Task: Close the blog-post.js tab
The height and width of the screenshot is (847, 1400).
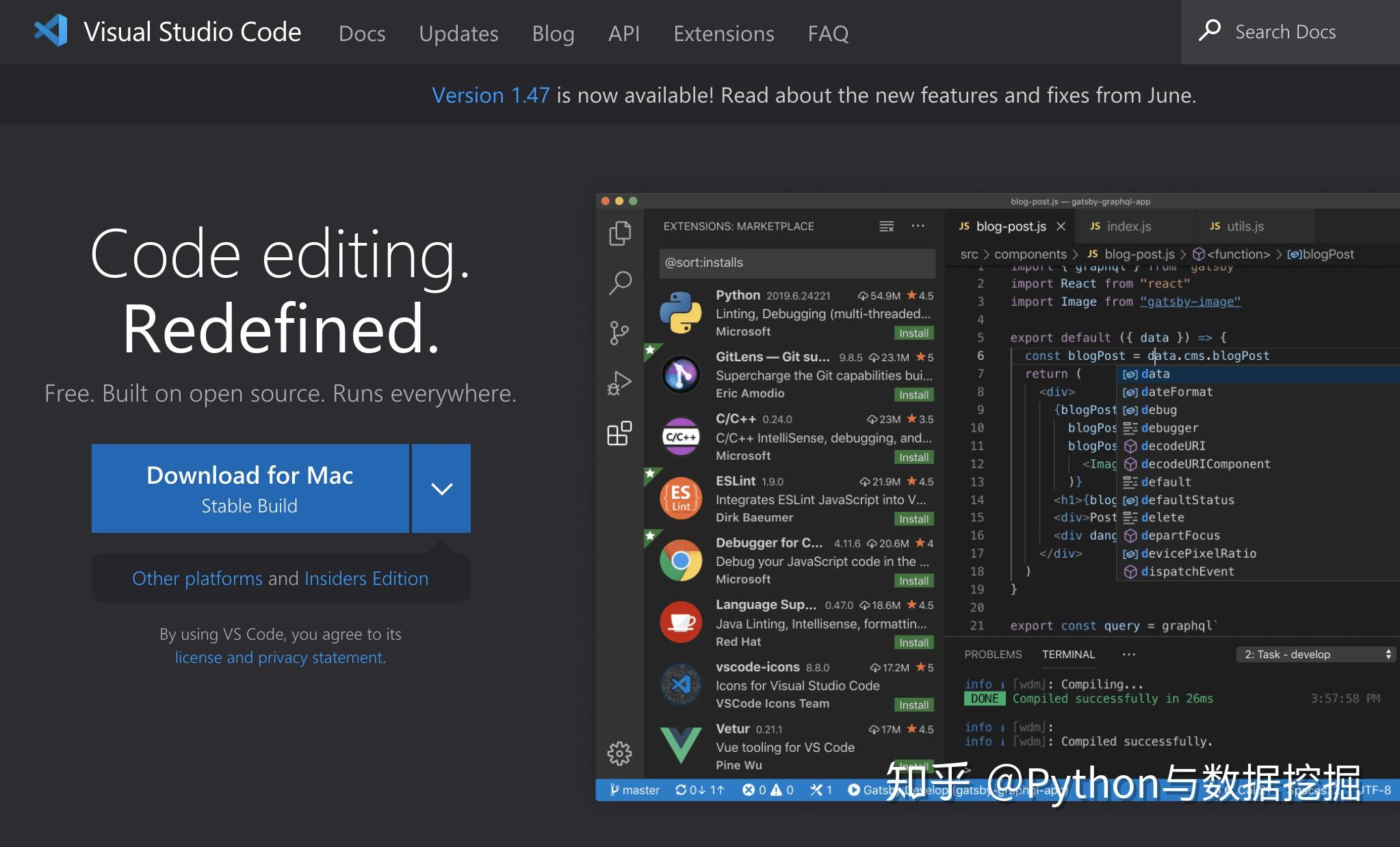Action: (1060, 226)
